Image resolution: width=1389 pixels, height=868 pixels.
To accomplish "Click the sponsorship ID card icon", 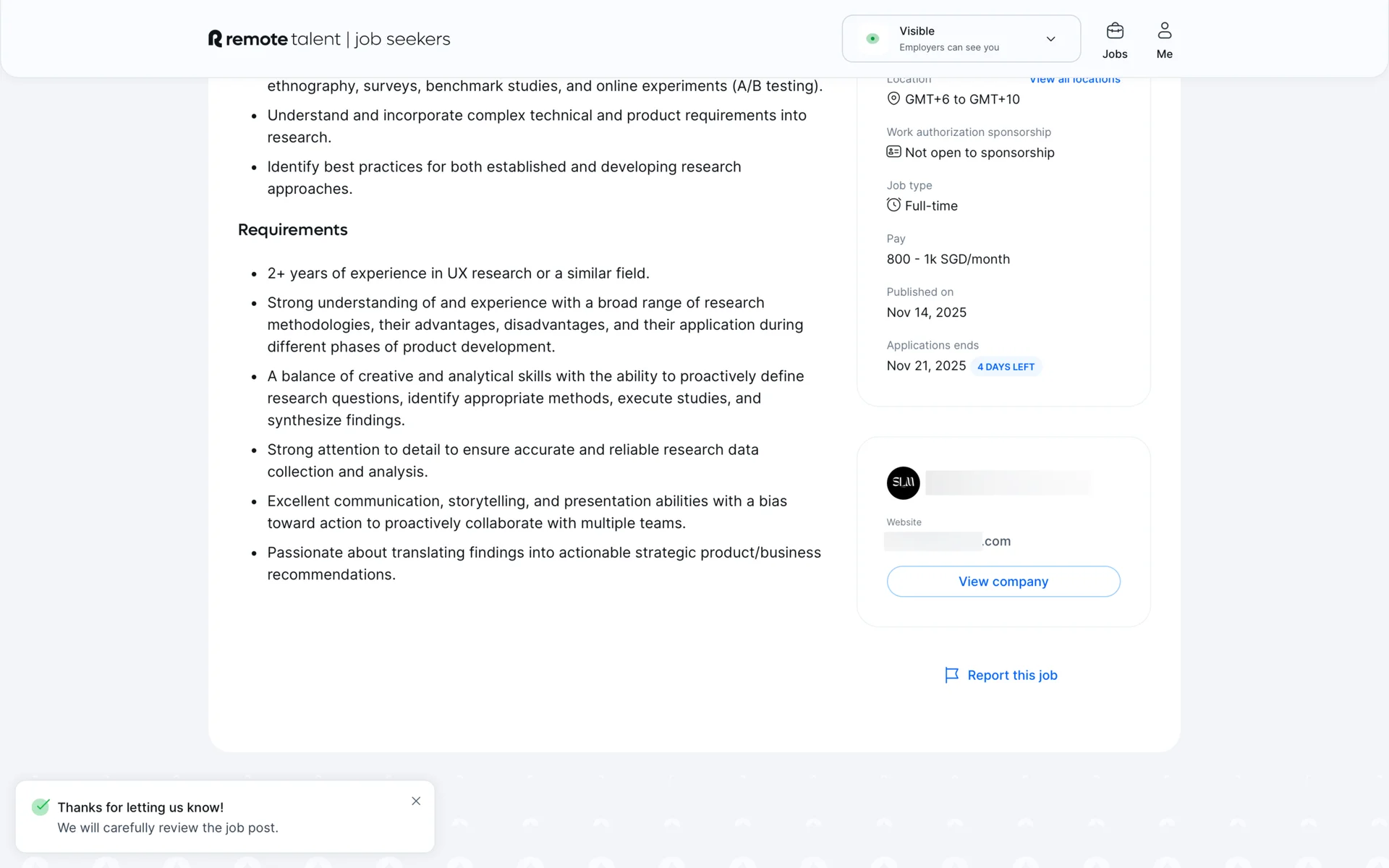I will (893, 152).
